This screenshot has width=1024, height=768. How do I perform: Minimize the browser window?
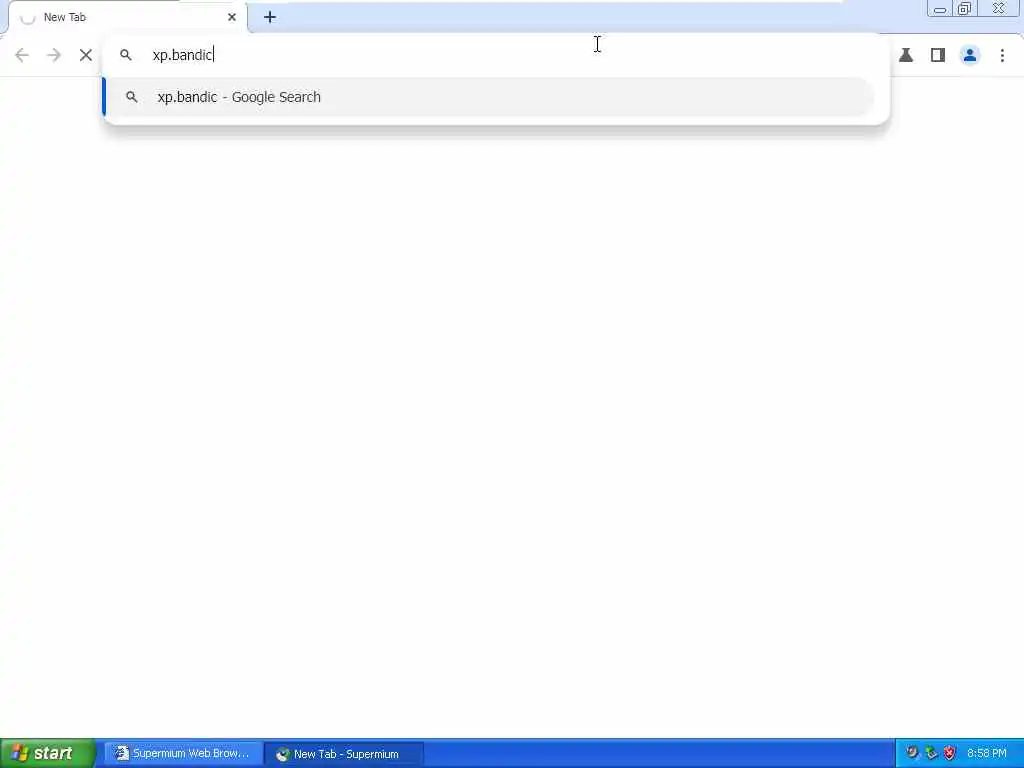click(940, 8)
